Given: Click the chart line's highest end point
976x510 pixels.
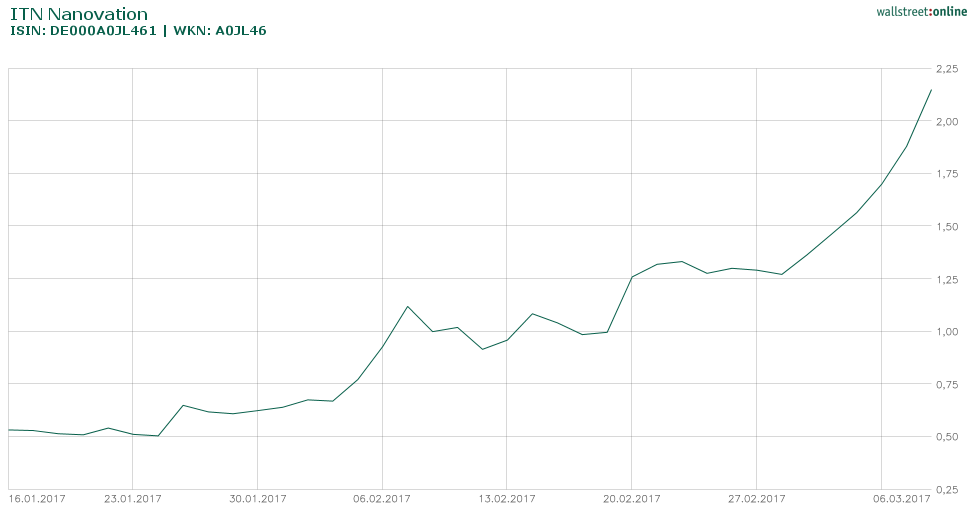Looking at the screenshot, I should tap(931, 90).
